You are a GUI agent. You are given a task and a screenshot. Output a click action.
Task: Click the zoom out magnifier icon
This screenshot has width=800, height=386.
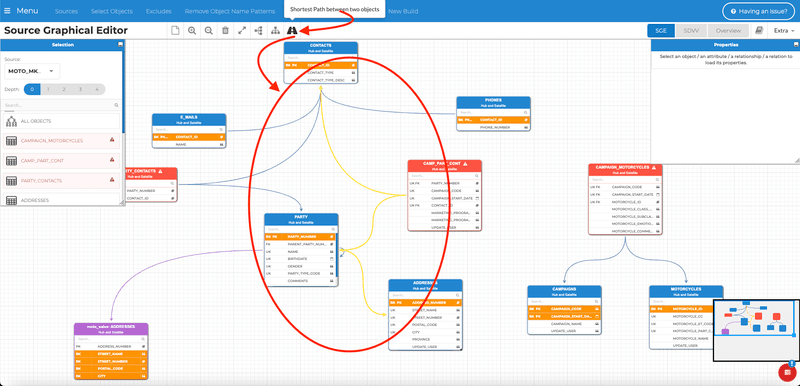pos(209,31)
